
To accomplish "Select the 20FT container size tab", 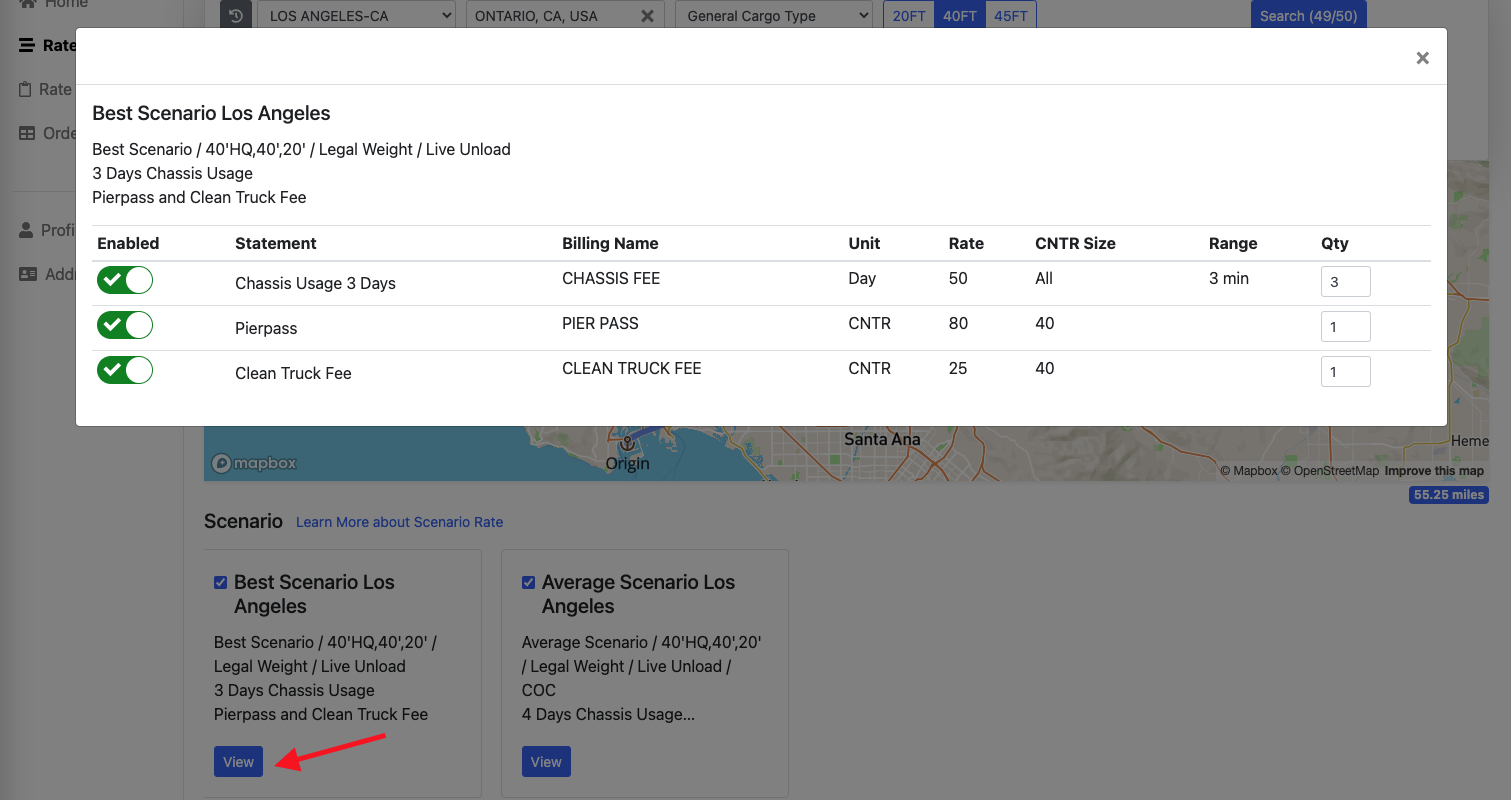I will pos(909,16).
